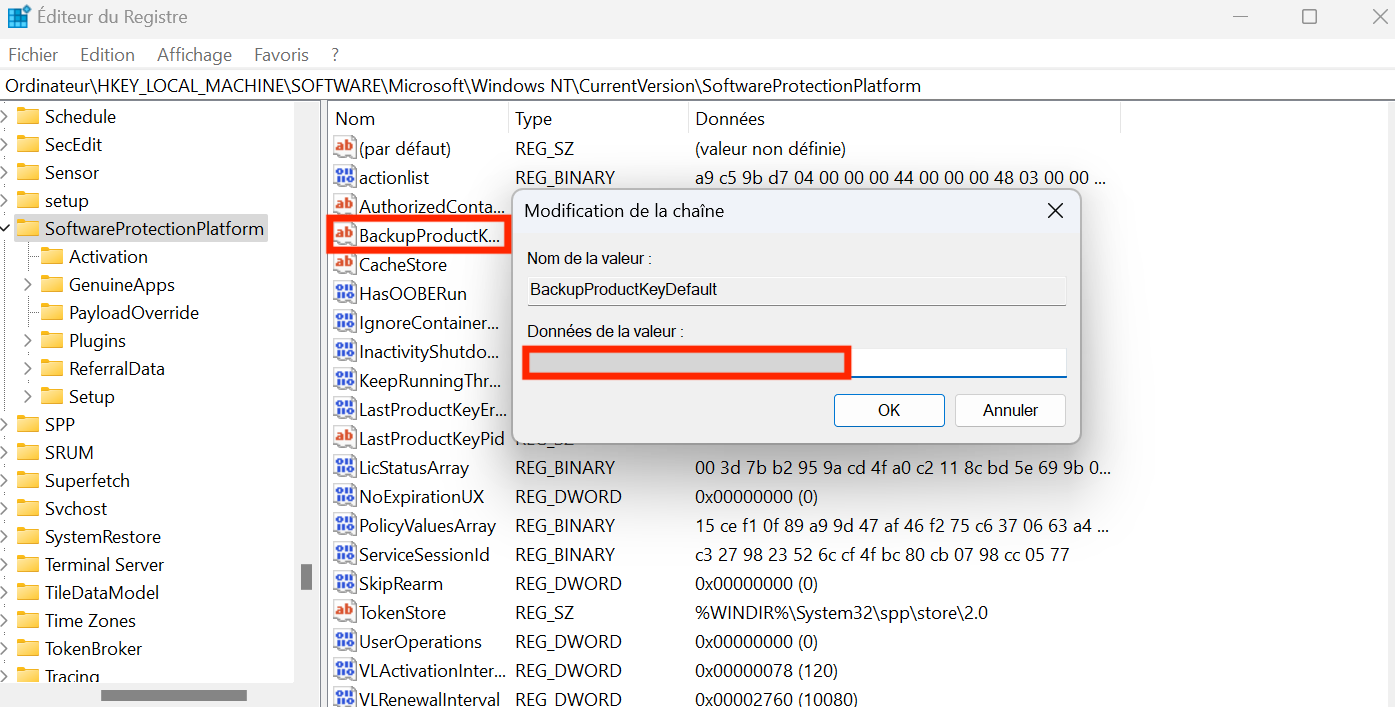Screen dimensions: 1395x707
Task: Click the string icon next to (par défaut)
Action: pos(344,147)
